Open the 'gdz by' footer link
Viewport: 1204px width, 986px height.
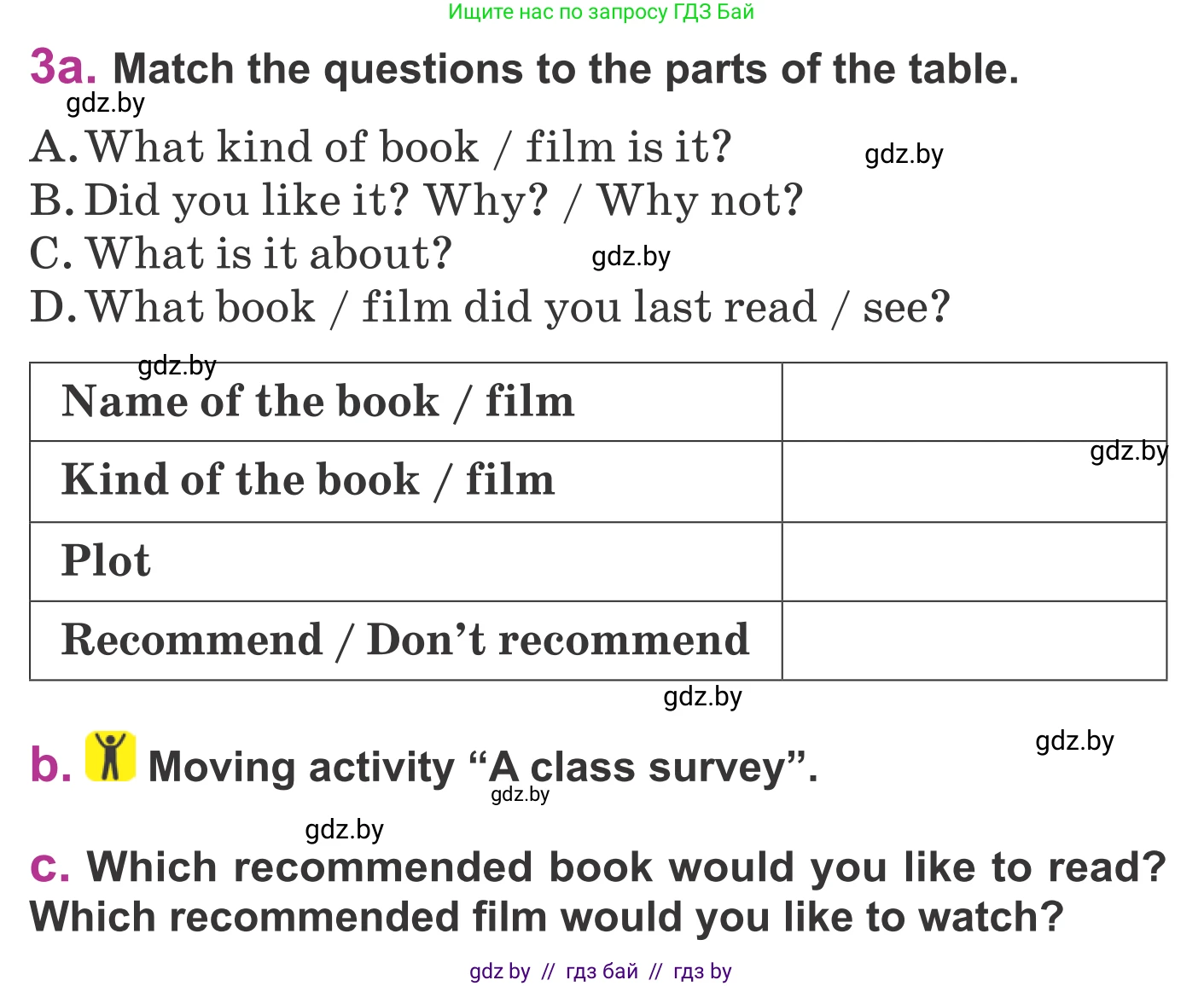pos(499,971)
